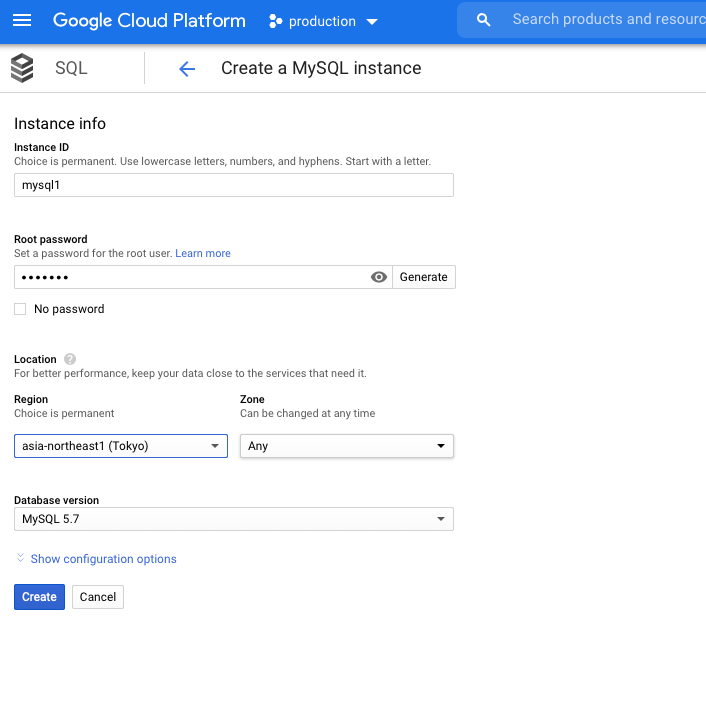
Task: Open the hamburger navigation menu
Action: tap(22, 20)
